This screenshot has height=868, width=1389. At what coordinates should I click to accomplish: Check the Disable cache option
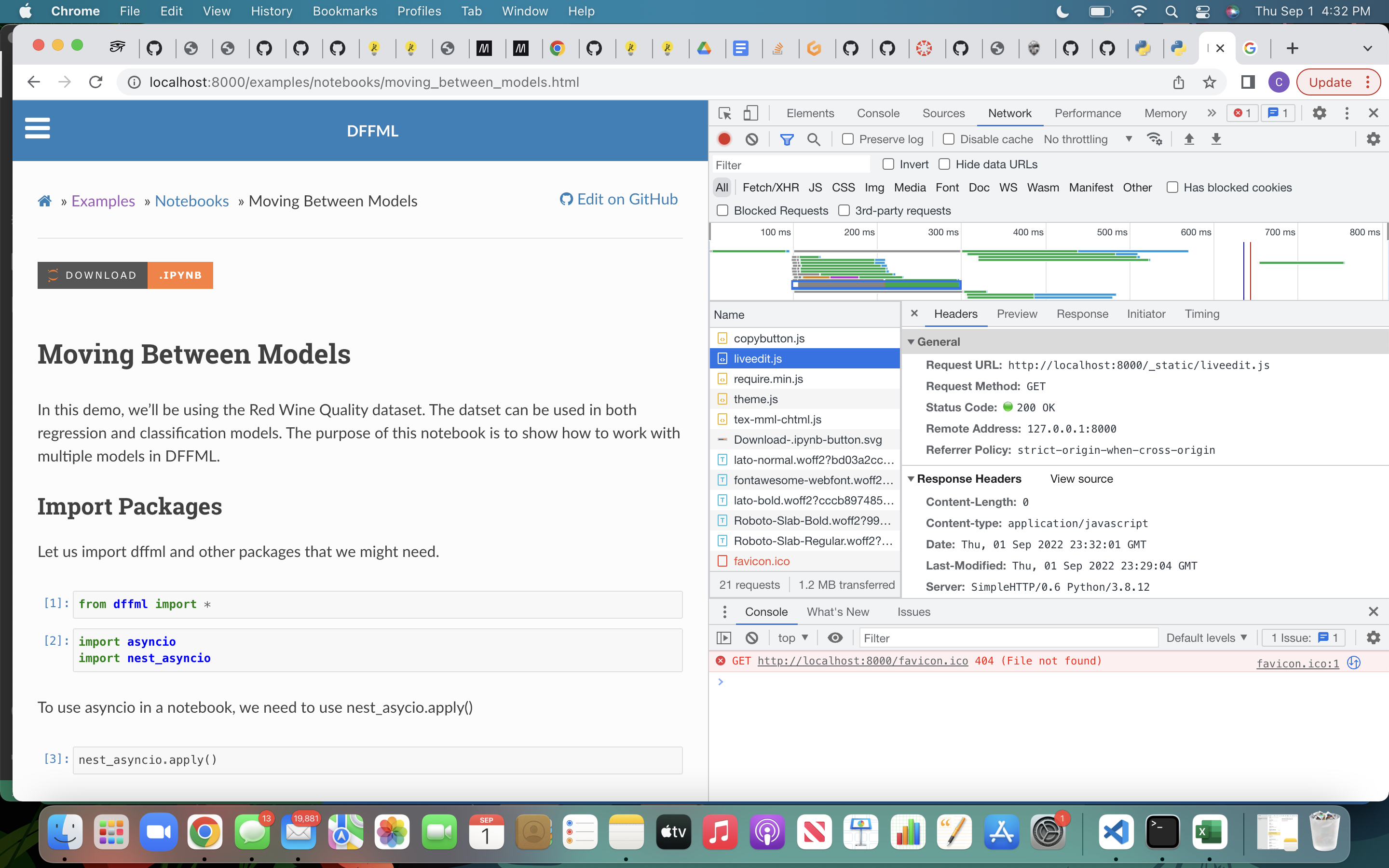click(x=949, y=139)
